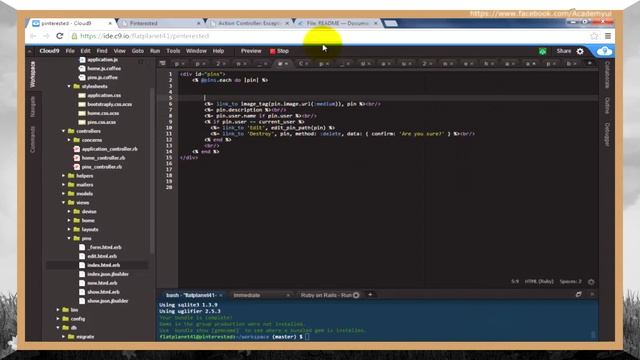
Task: Toggle the Navigate side panel
Action: click(x=33, y=107)
